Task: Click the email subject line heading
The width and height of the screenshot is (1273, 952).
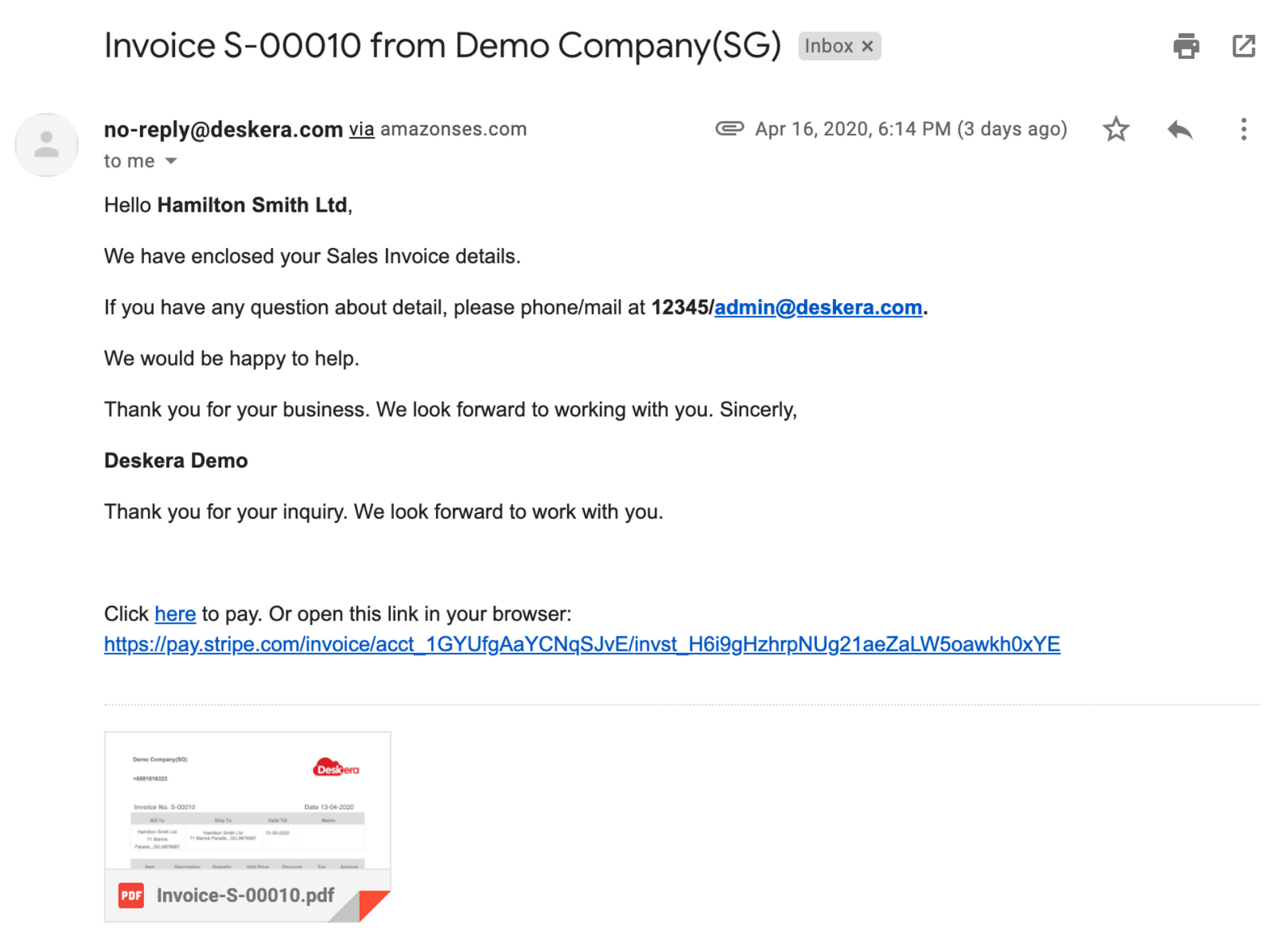Action: coord(442,46)
